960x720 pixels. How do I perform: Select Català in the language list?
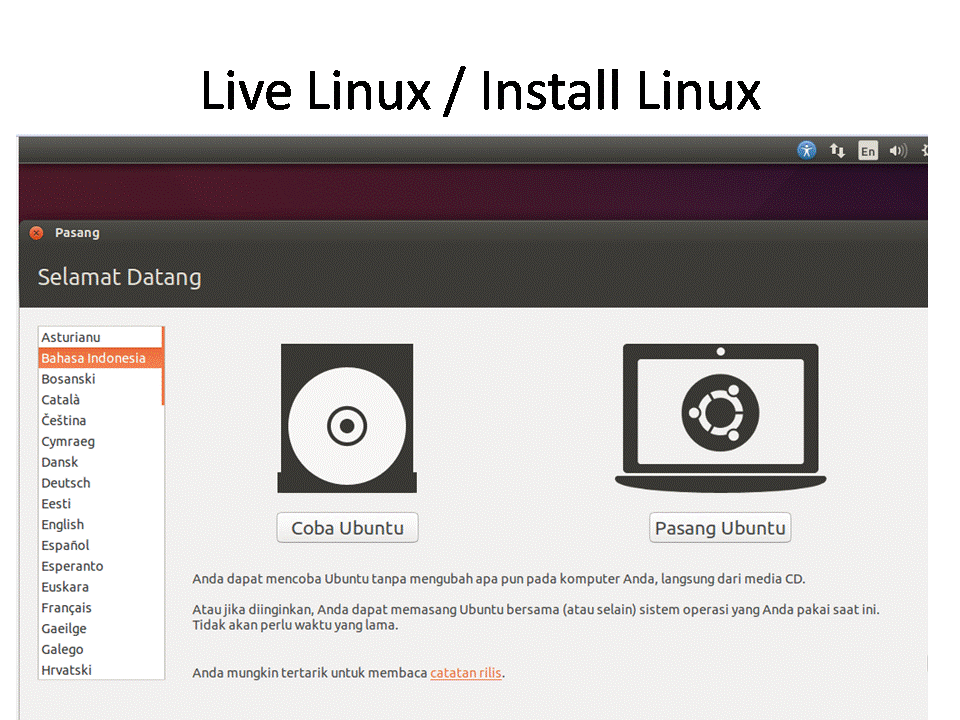(100, 400)
